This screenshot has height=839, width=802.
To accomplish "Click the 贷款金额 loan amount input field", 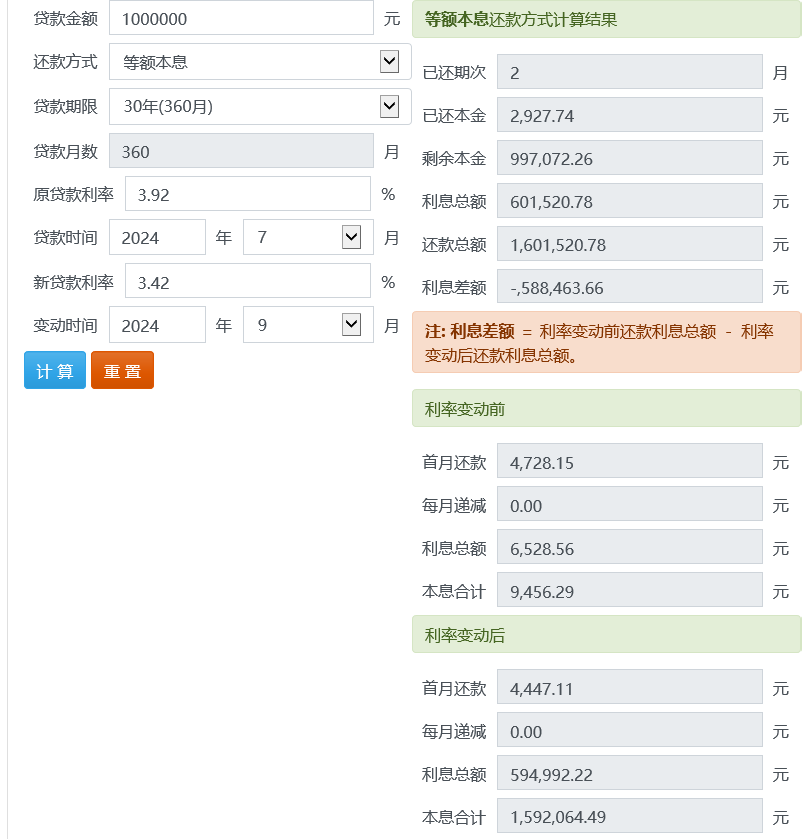I will point(240,18).
